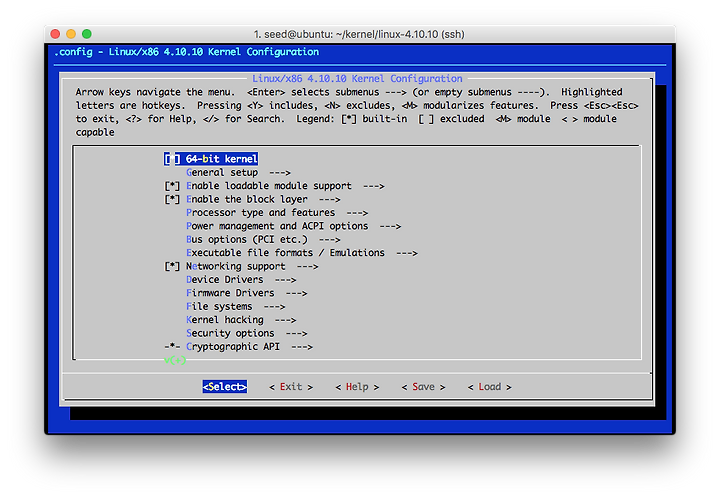
Task: Toggle Networking support checkbox
Action: point(172,266)
